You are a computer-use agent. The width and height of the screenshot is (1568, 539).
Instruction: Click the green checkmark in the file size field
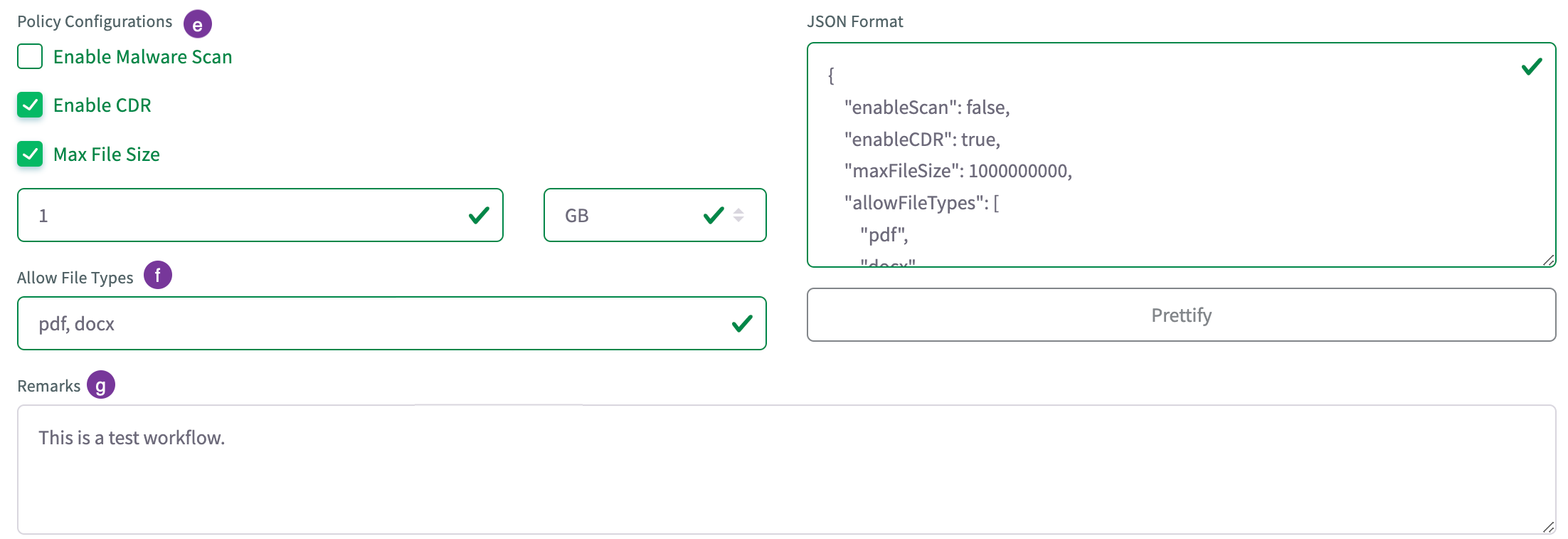480,215
